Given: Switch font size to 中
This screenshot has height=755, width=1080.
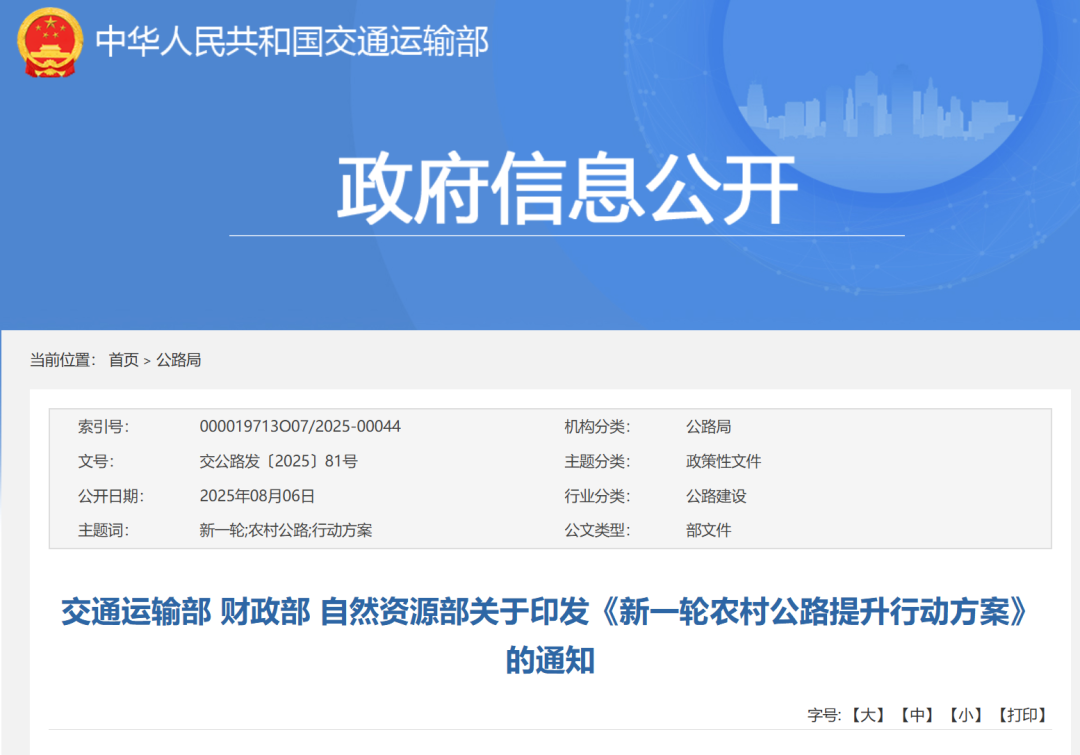Looking at the screenshot, I should pos(916,715).
